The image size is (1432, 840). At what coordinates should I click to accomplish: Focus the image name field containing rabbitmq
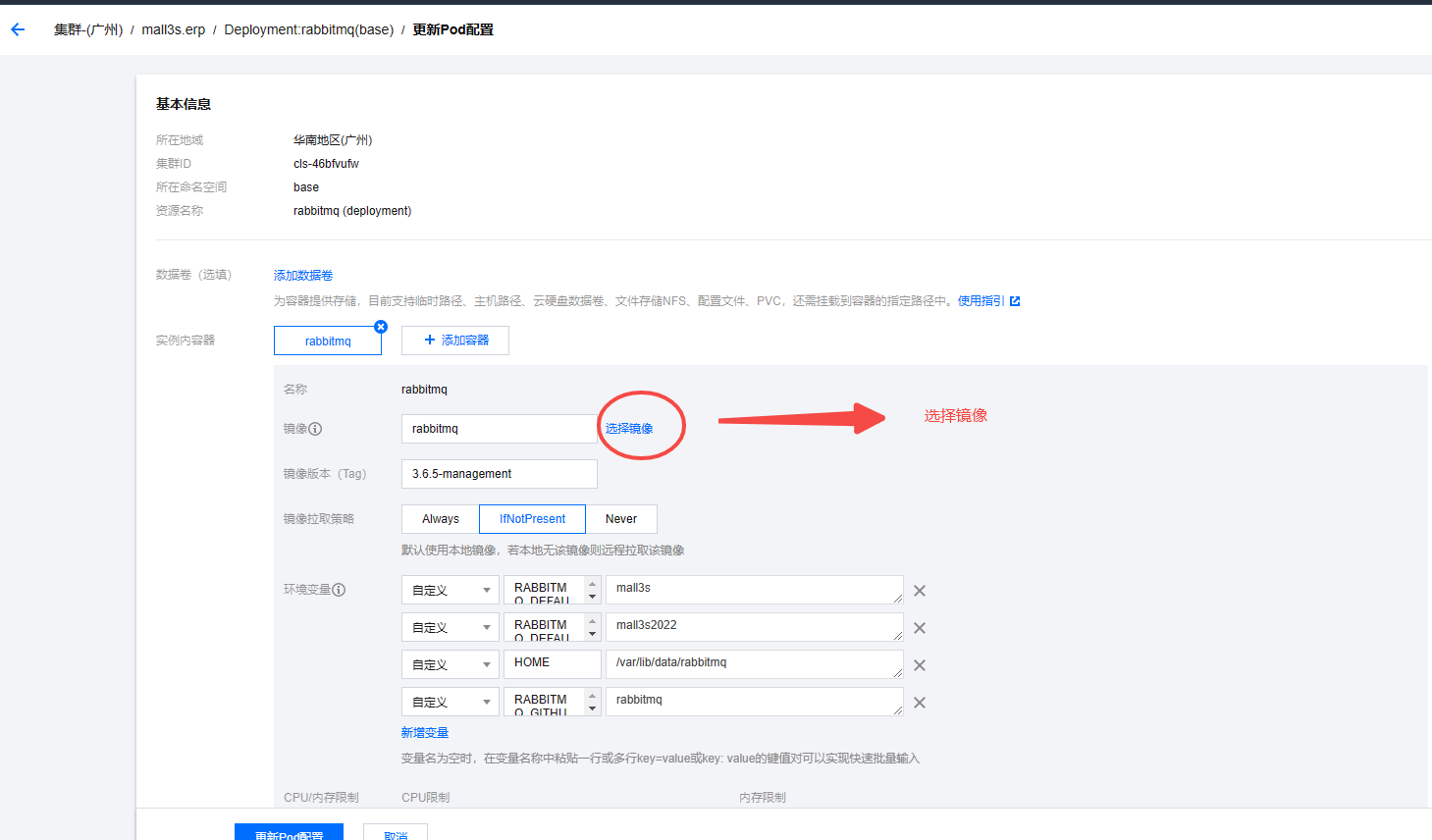500,429
